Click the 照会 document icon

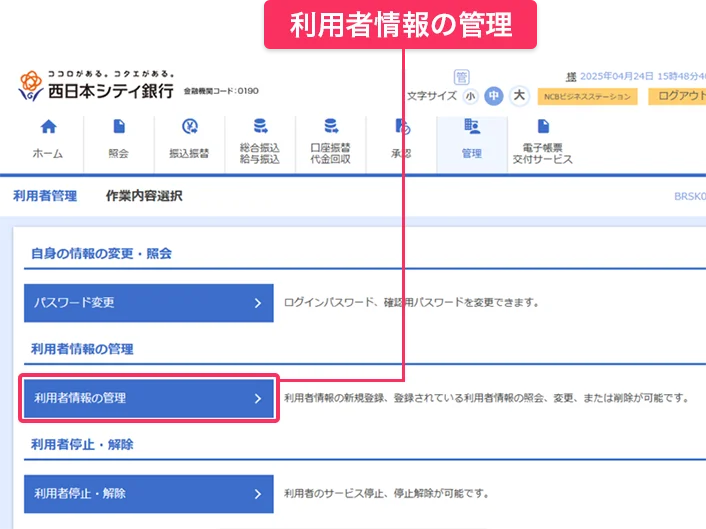[x=119, y=127]
